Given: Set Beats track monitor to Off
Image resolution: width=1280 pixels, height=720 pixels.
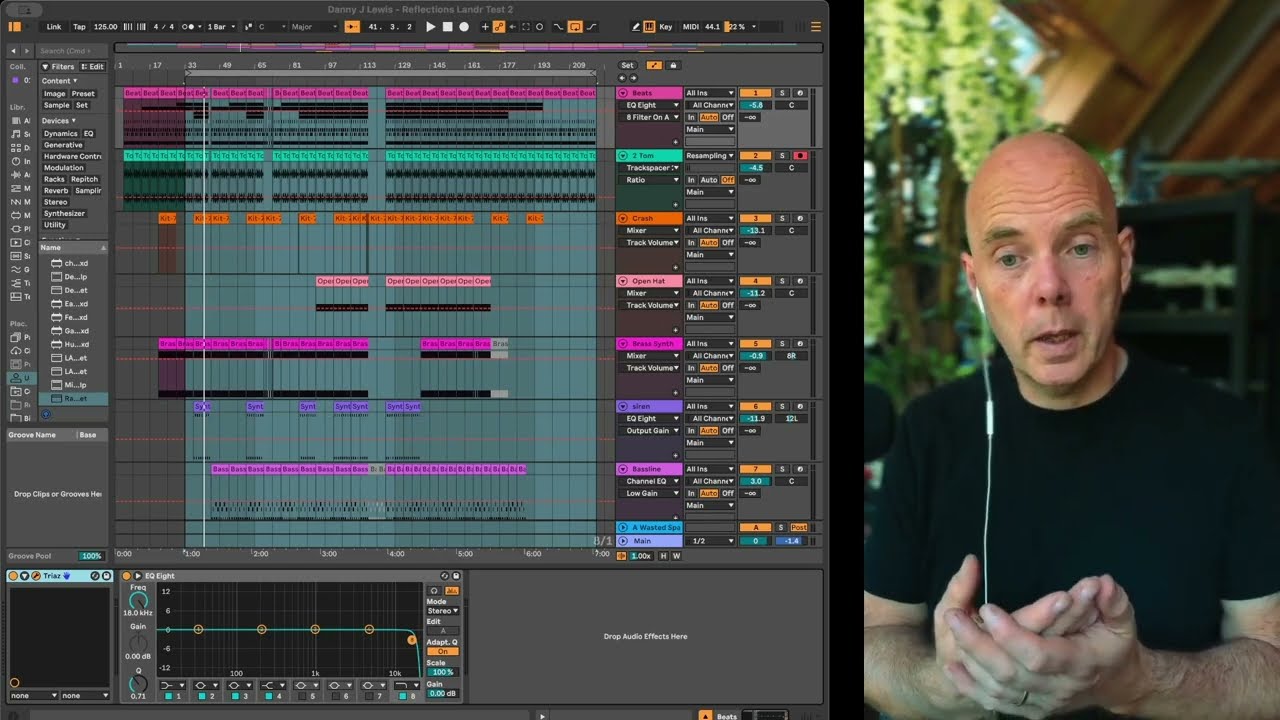Looking at the screenshot, I should coord(728,118).
